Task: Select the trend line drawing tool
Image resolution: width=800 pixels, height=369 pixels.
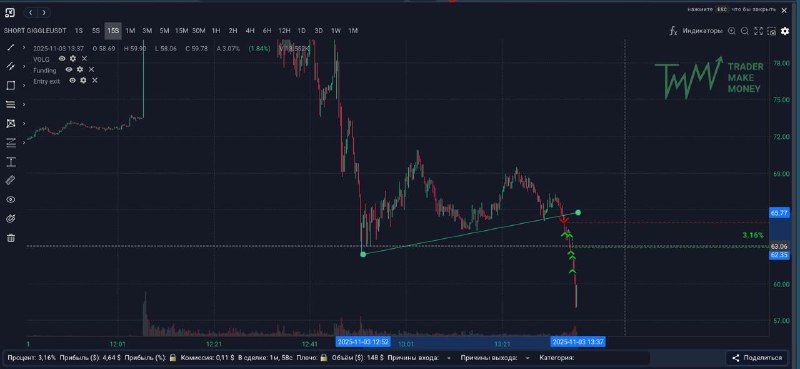Action: coord(11,47)
